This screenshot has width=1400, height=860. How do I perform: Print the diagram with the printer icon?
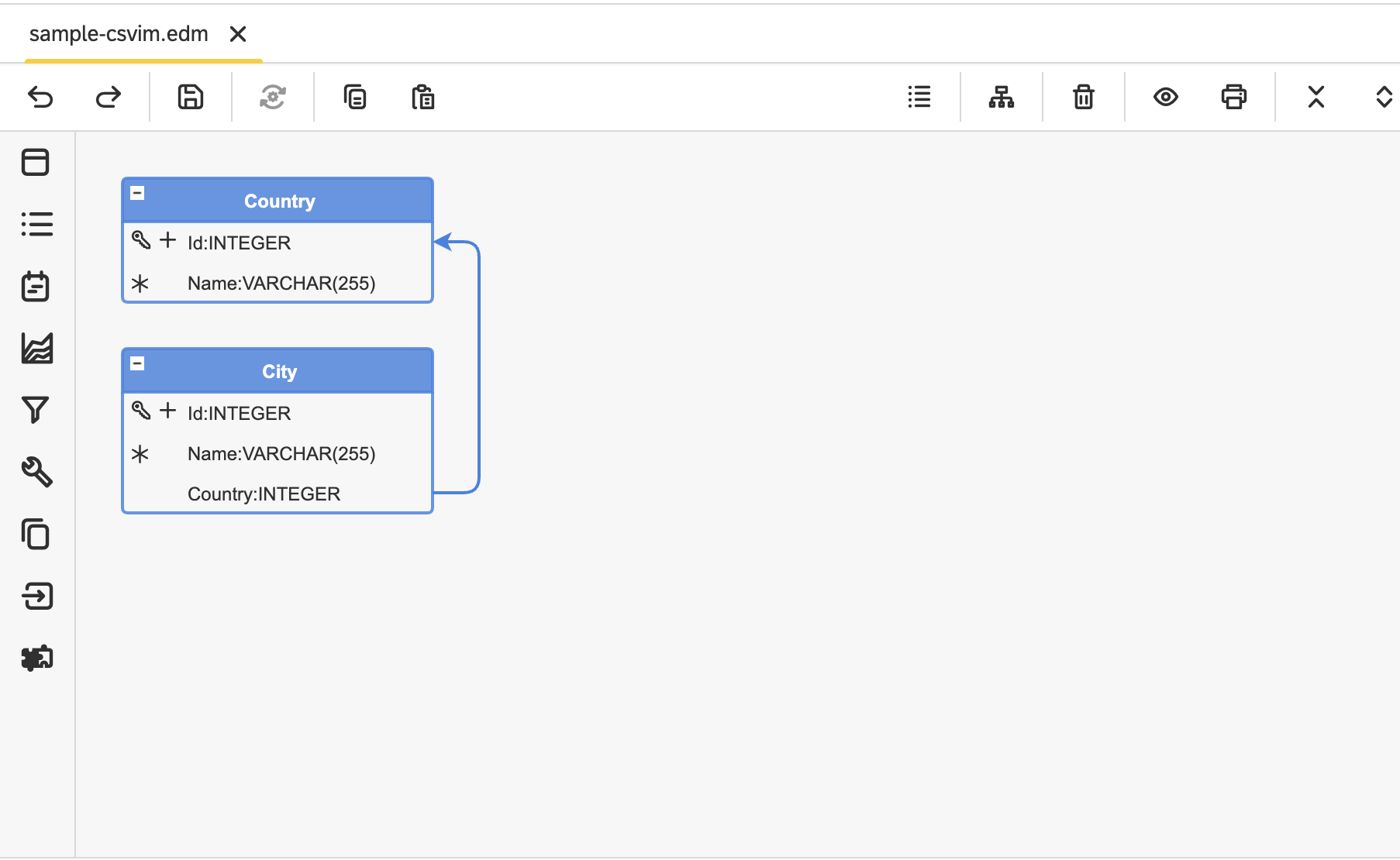tap(1234, 98)
